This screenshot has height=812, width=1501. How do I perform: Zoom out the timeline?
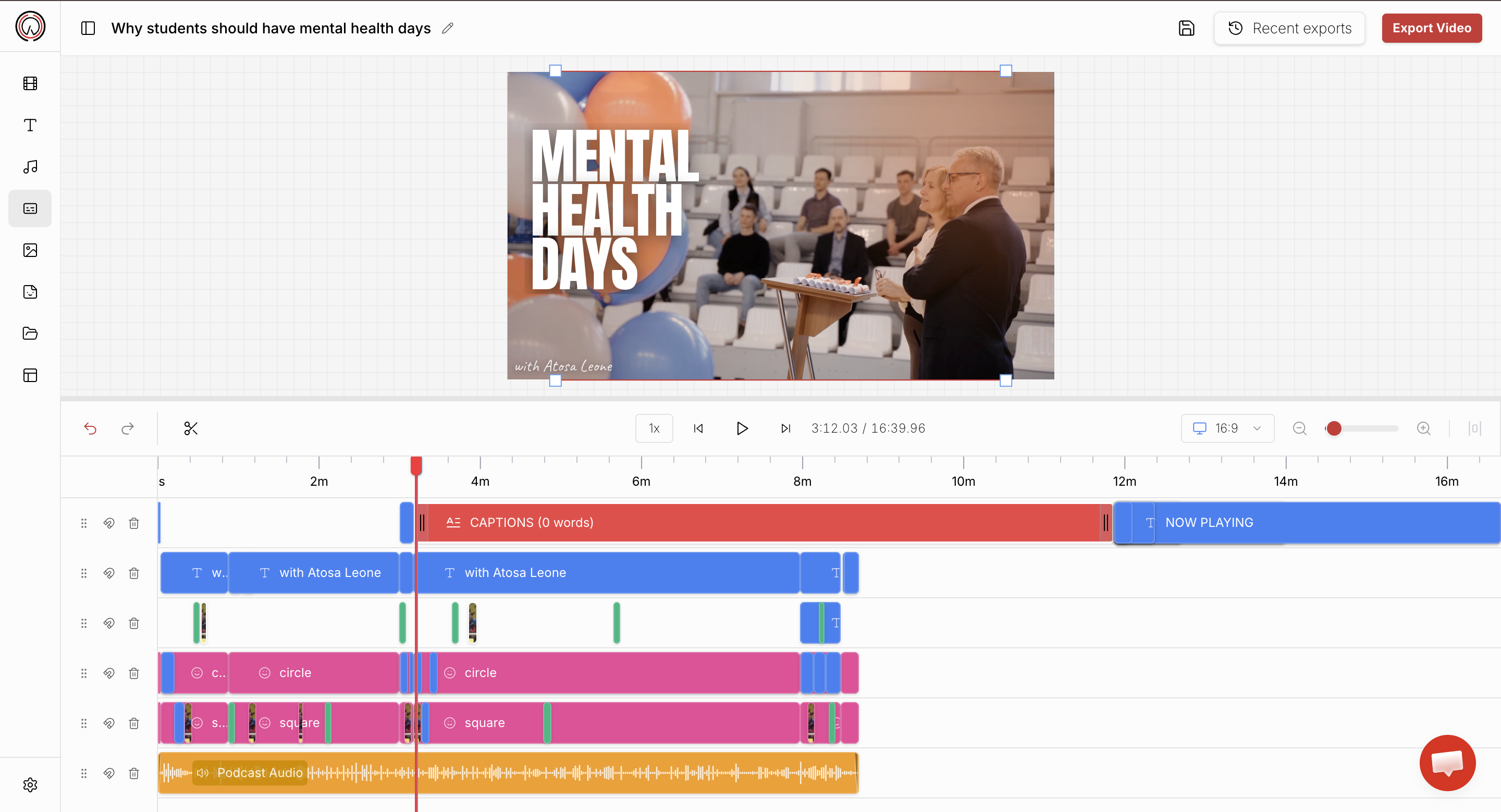point(1299,429)
